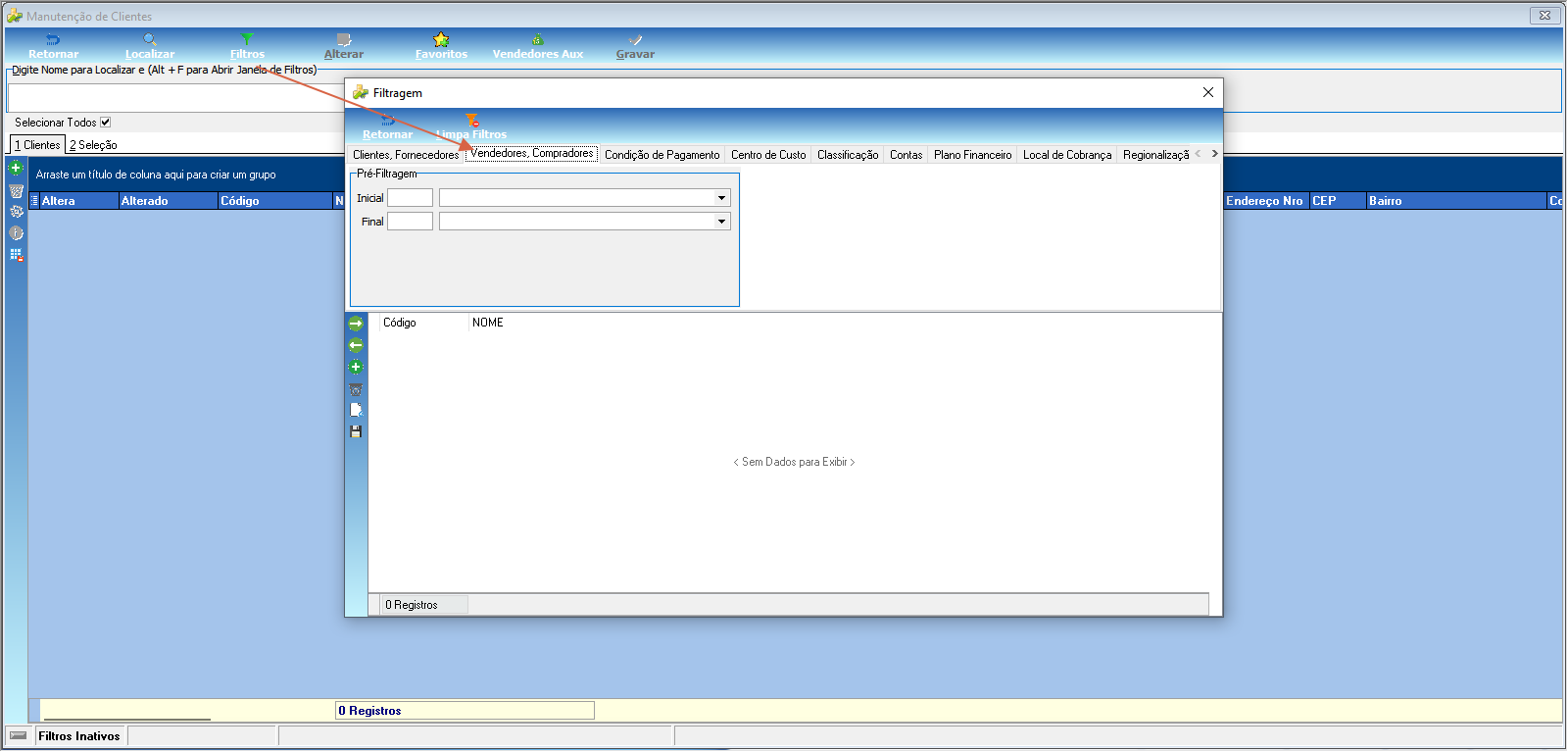Select the Classificação tab

(848, 155)
